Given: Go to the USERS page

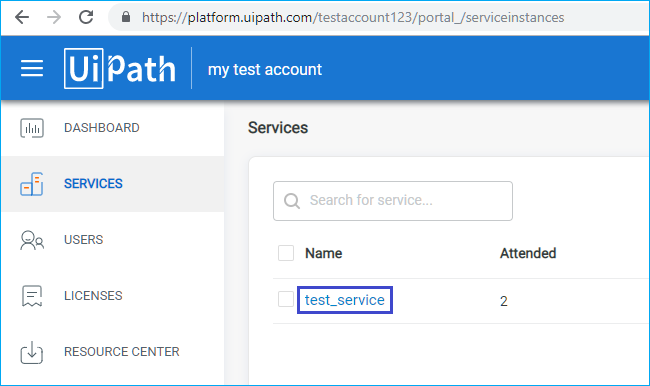Looking at the screenshot, I should click(x=83, y=240).
